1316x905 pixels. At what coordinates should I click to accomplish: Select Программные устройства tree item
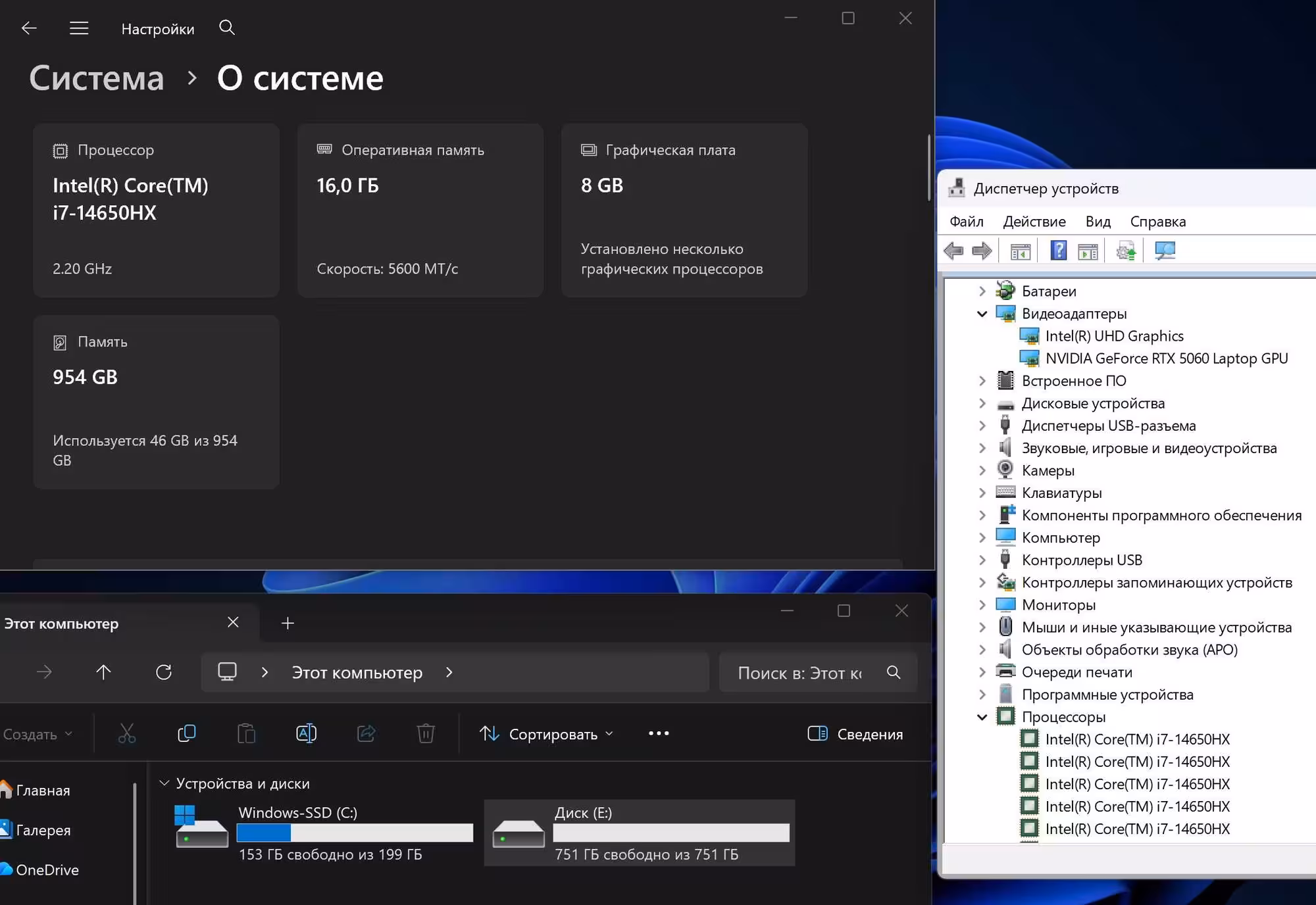pos(1107,695)
